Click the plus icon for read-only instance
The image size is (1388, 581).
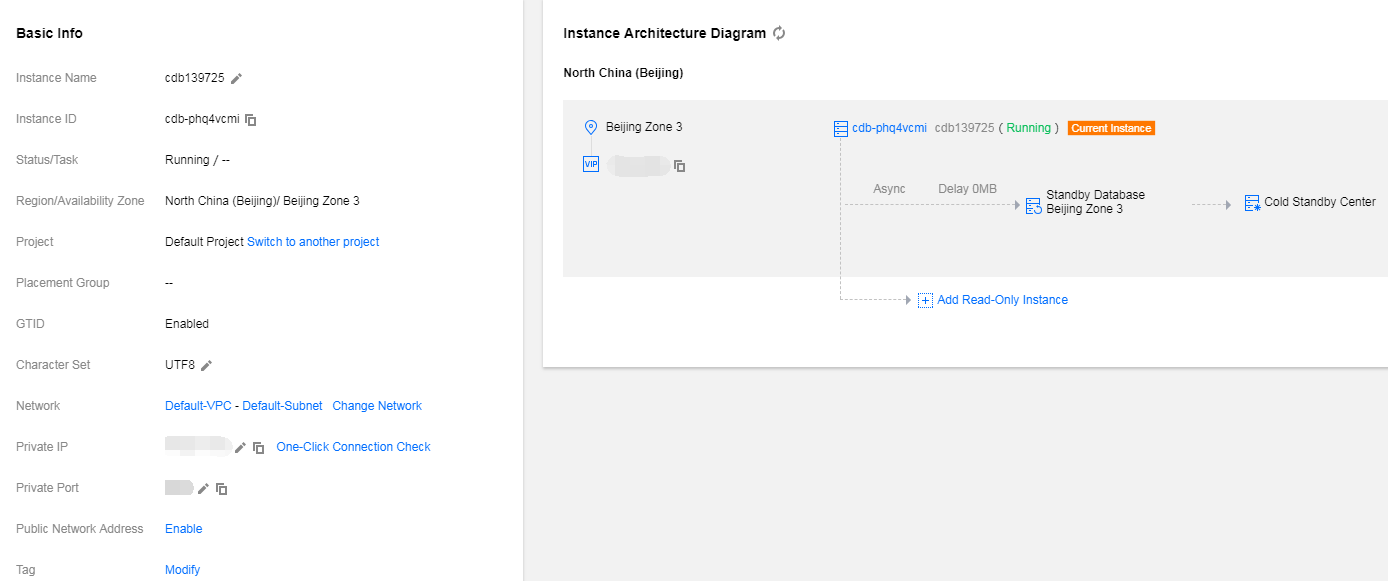click(x=925, y=300)
